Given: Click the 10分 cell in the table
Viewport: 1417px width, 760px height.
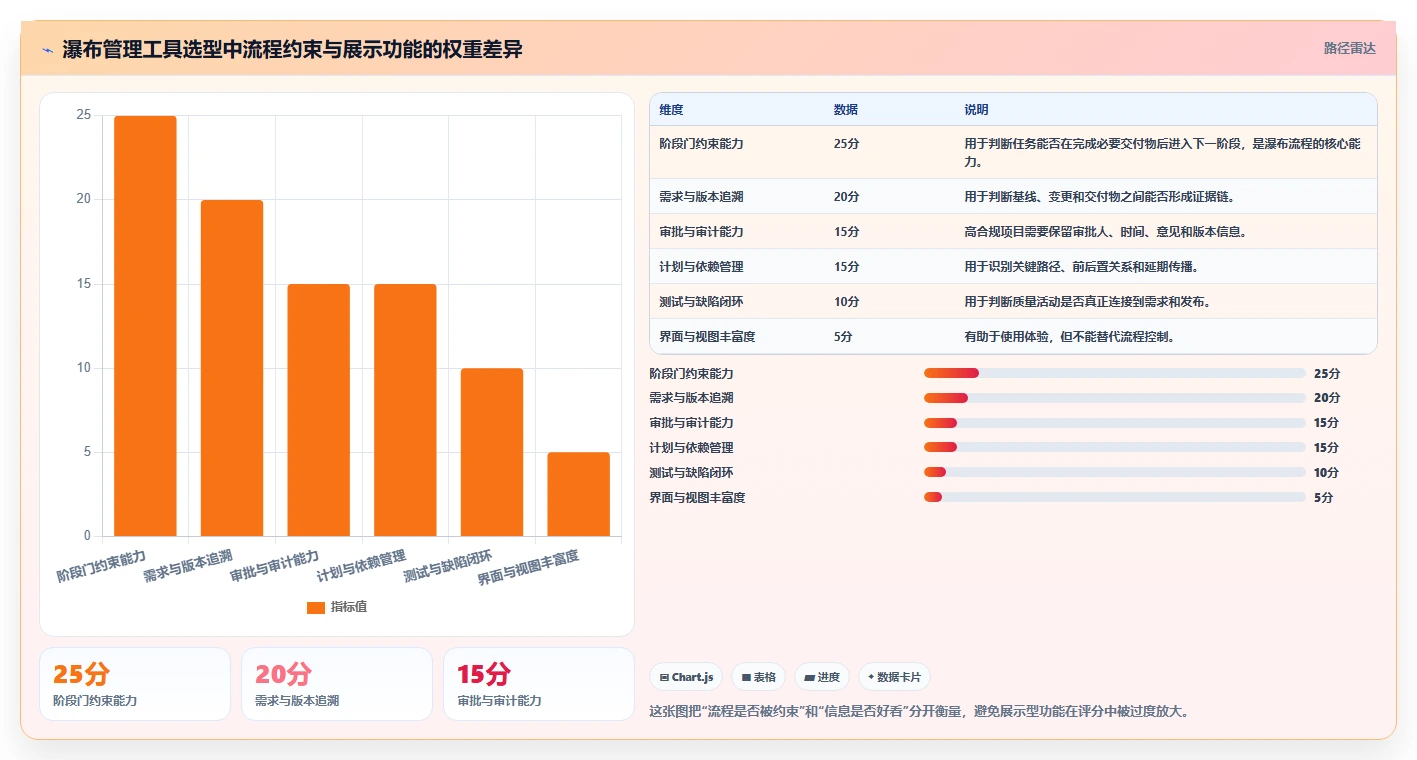Looking at the screenshot, I should pyautogui.click(x=846, y=302).
